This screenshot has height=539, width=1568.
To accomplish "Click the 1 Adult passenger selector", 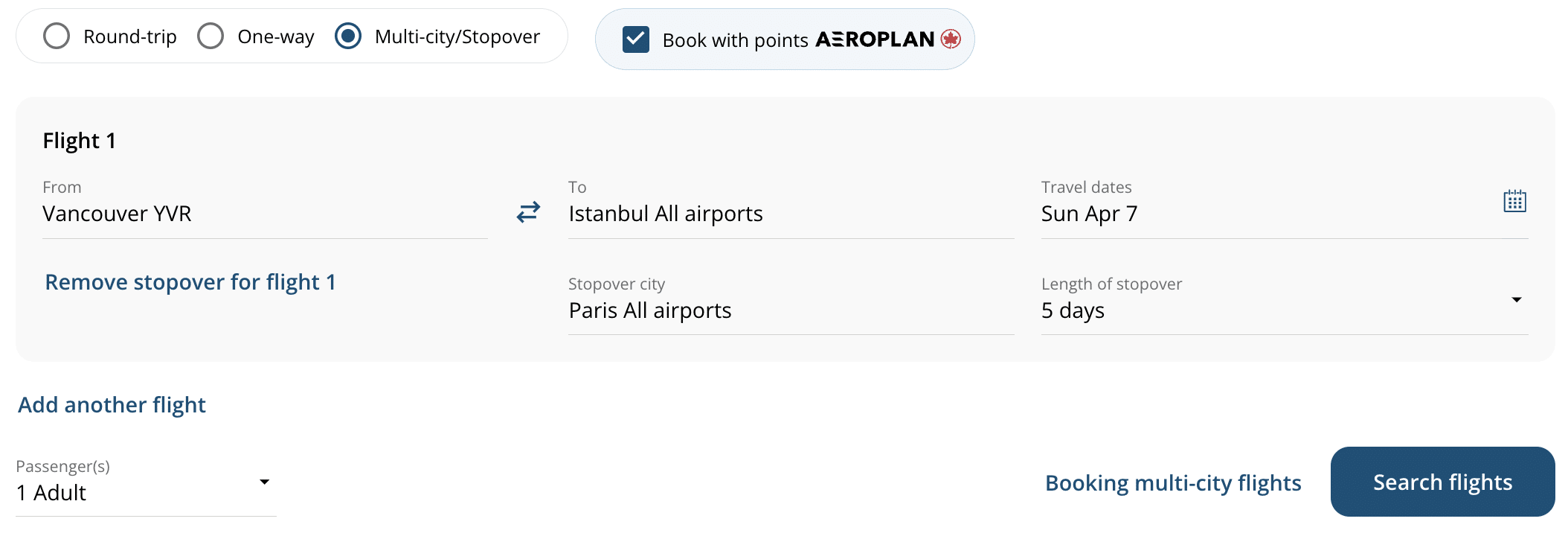I will pos(52,493).
